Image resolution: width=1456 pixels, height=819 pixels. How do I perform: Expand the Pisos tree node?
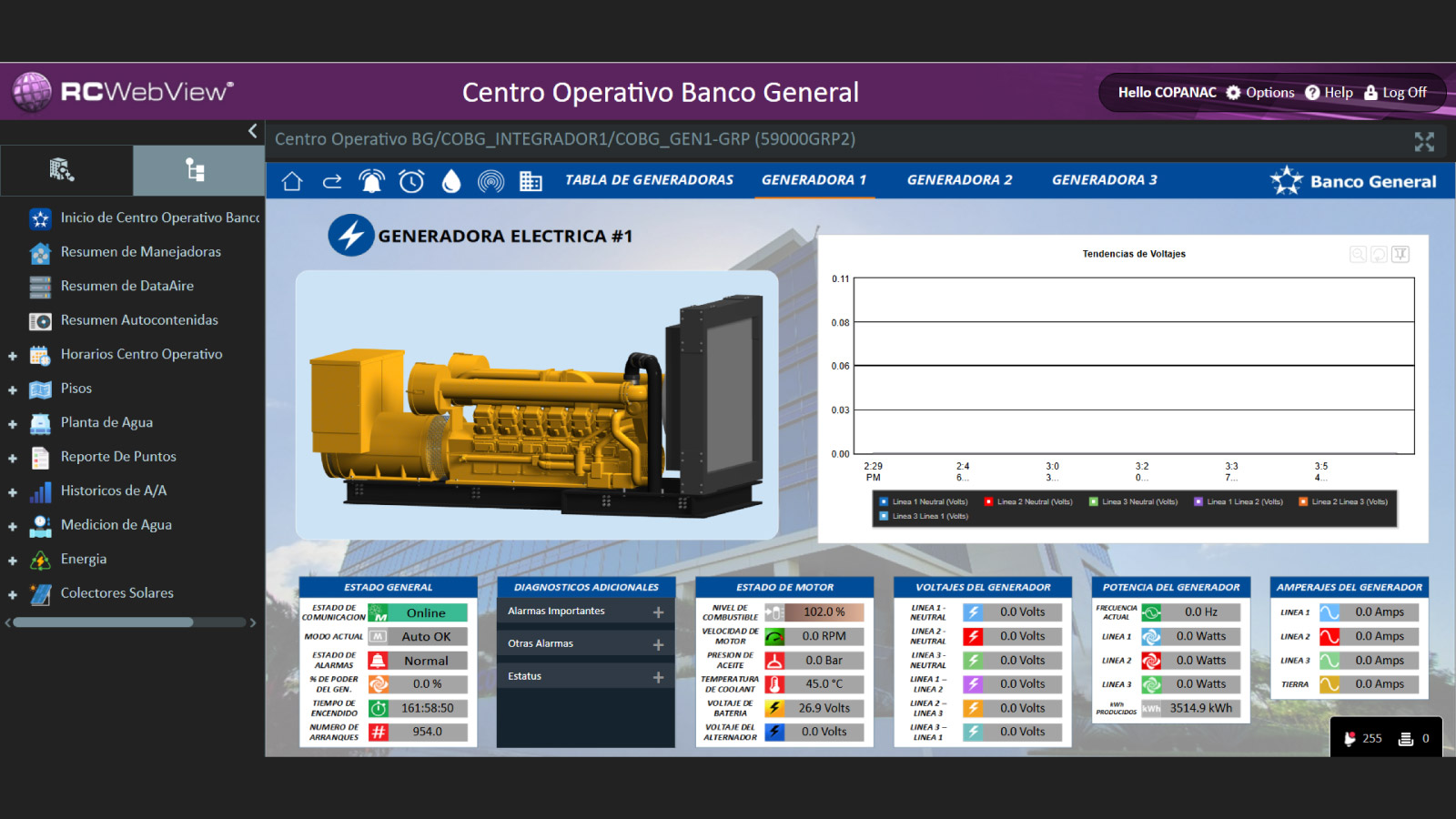(13, 389)
